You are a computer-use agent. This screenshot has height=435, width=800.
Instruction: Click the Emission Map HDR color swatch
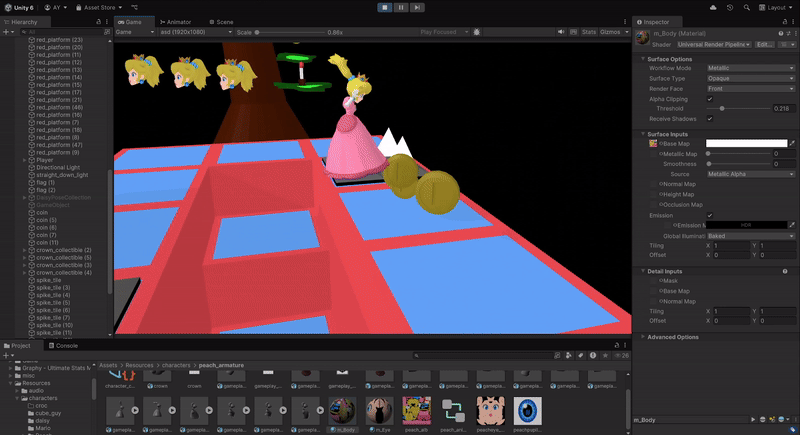[x=746, y=225]
